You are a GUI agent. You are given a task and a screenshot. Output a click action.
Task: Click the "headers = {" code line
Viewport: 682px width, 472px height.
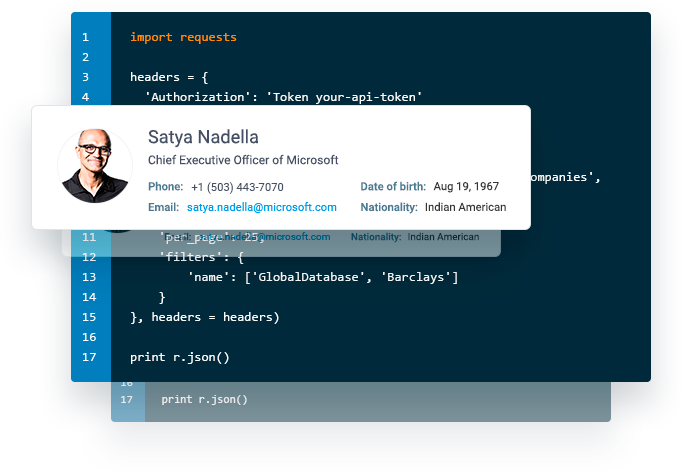click(x=169, y=77)
